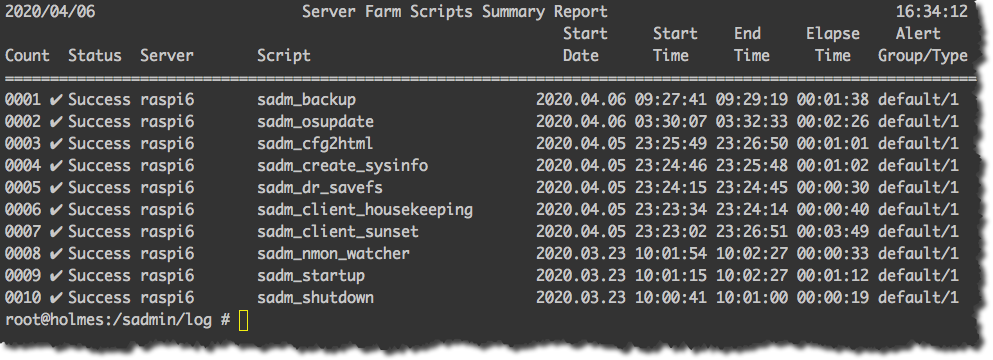Click the checkmark icon on row 0002
This screenshot has height=360, width=993.
[56, 122]
